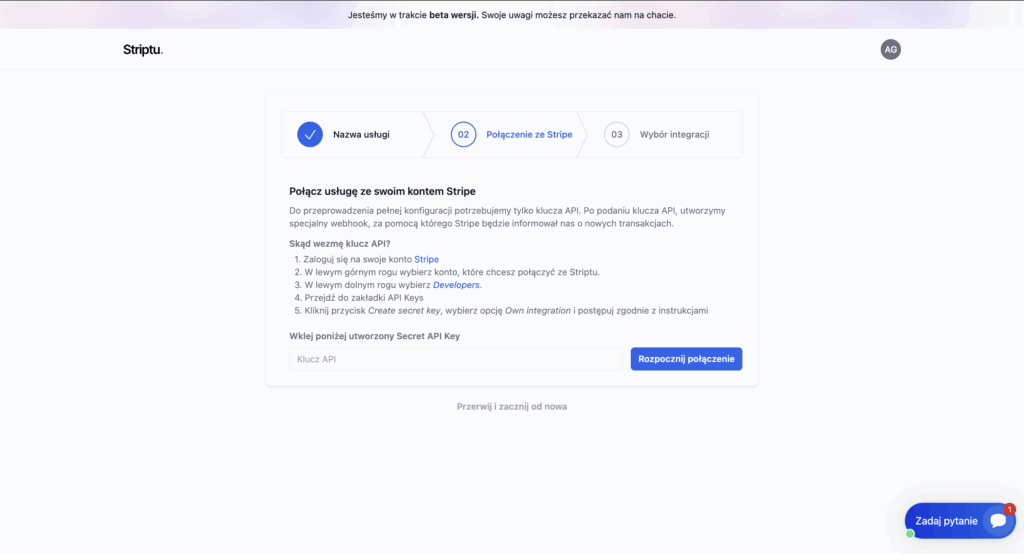
Task: Click the Przejdź do zakładki API Keys step
Action: [x=364, y=297]
